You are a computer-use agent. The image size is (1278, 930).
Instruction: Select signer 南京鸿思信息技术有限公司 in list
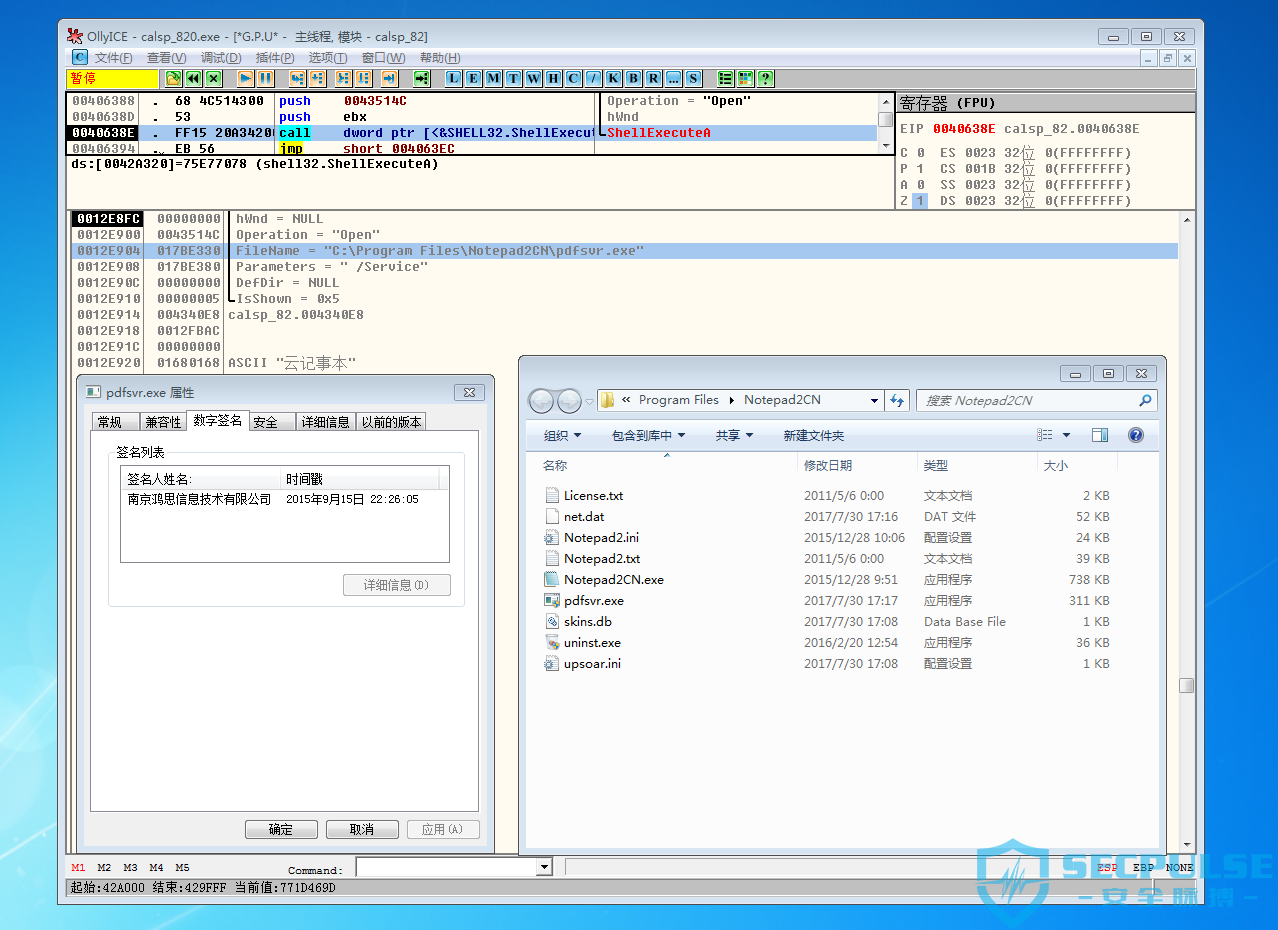click(199, 499)
